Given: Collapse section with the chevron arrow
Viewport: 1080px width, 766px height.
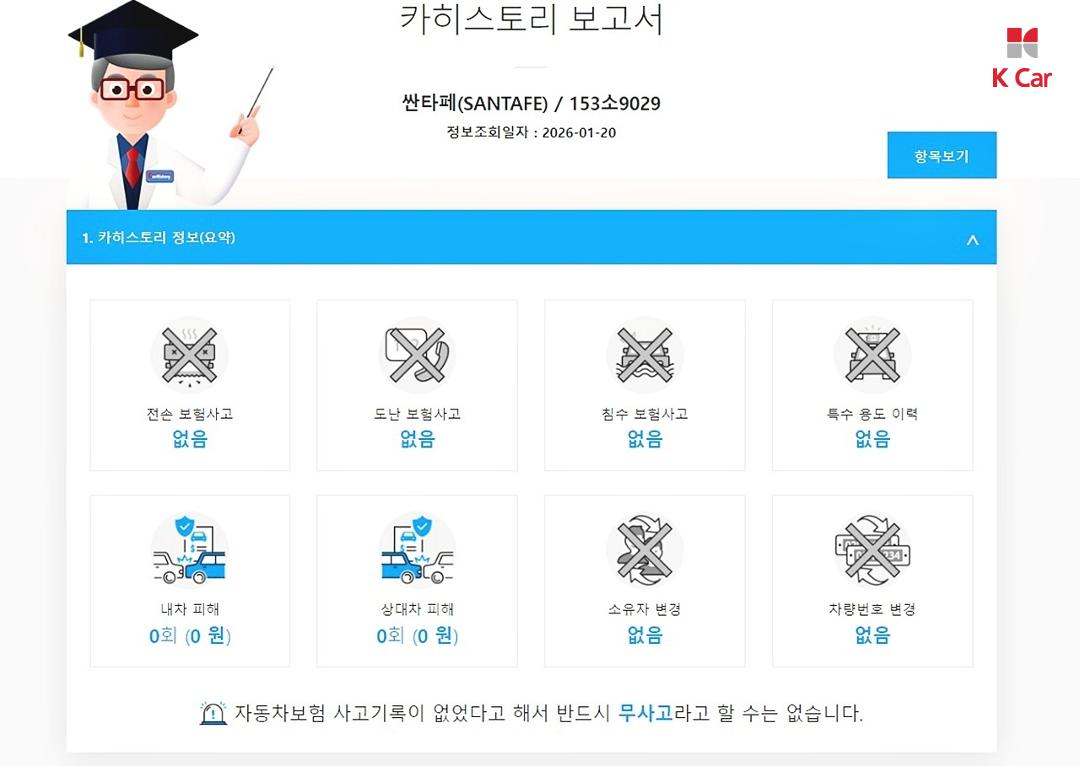Looking at the screenshot, I should click(x=973, y=240).
